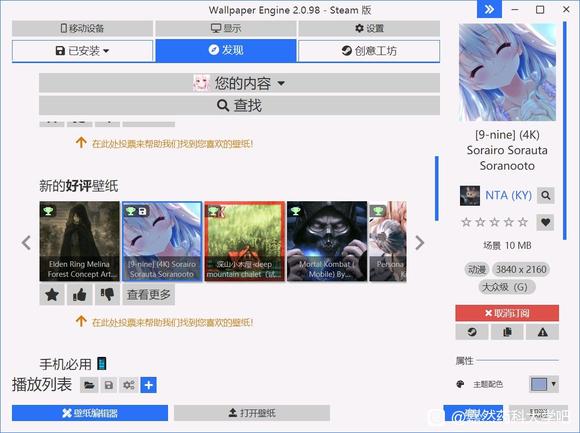Click the 查看更多 button
580x433 pixels.
pos(149,295)
